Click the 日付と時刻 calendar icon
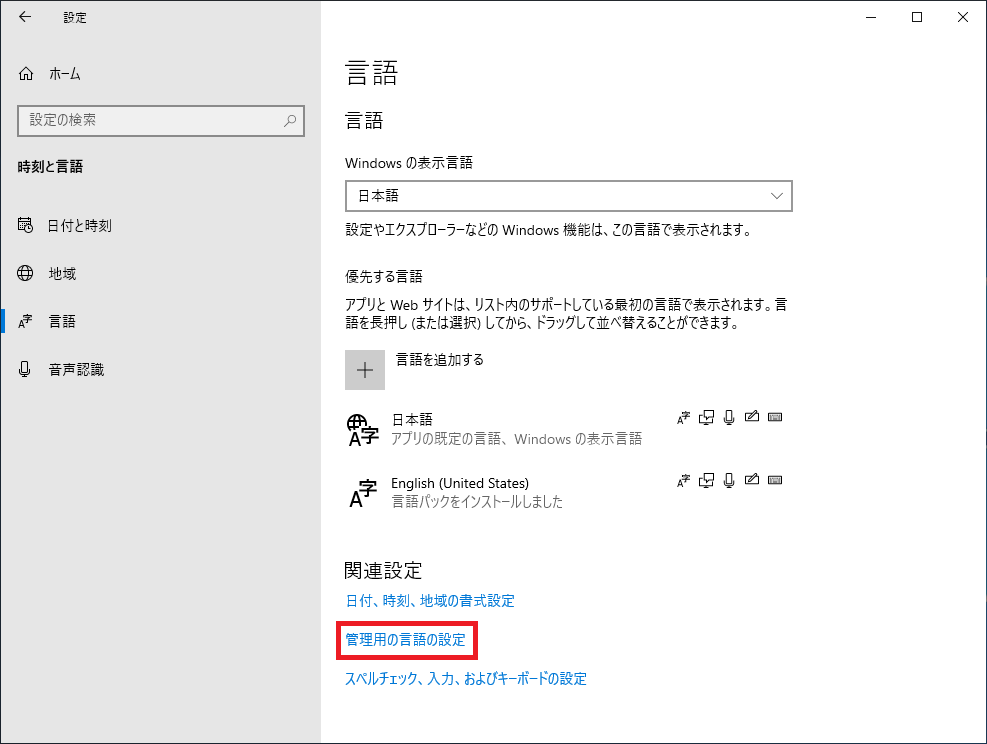Image resolution: width=987 pixels, height=744 pixels. coord(25,225)
